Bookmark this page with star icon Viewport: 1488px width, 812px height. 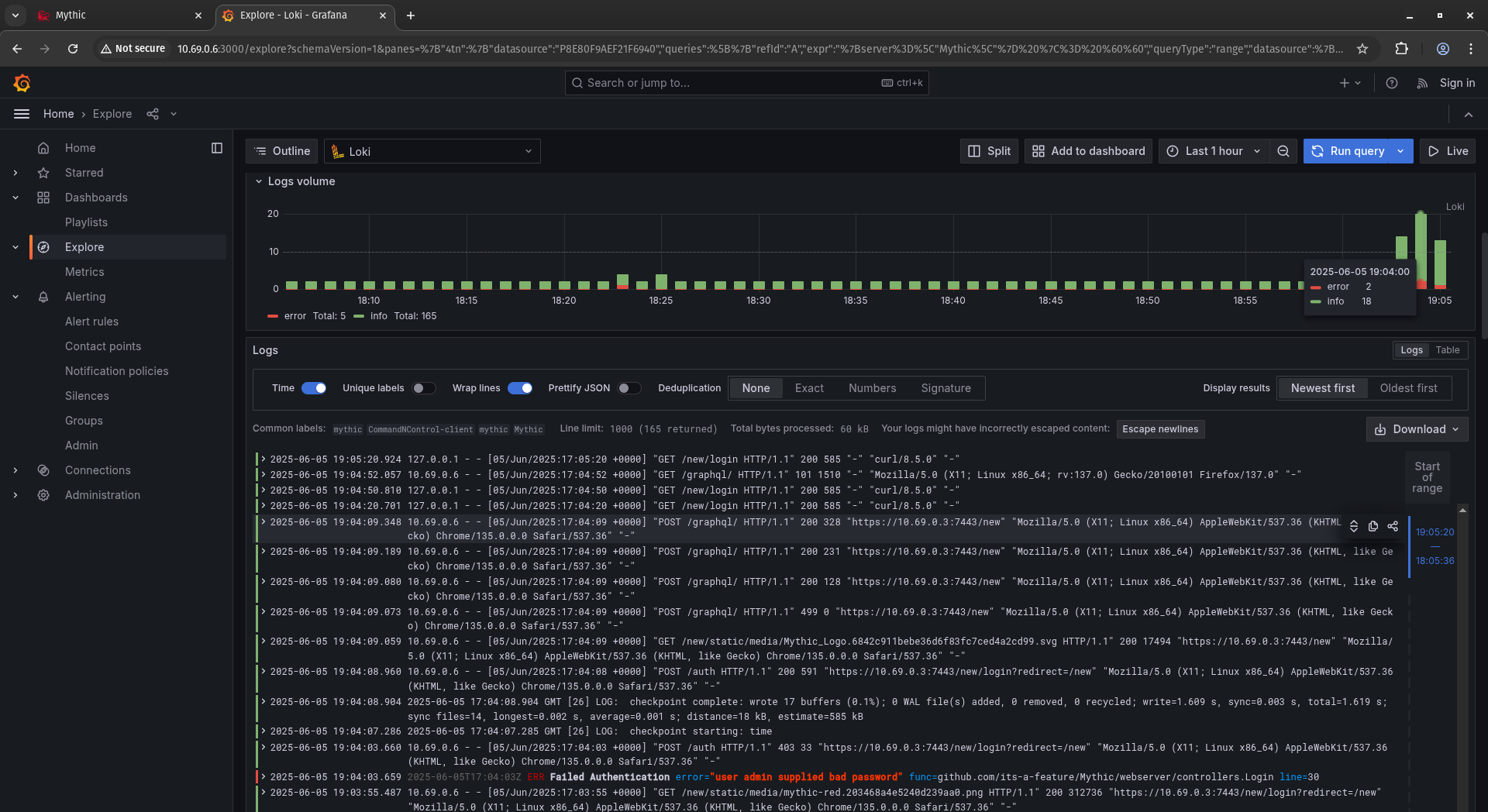point(1362,49)
